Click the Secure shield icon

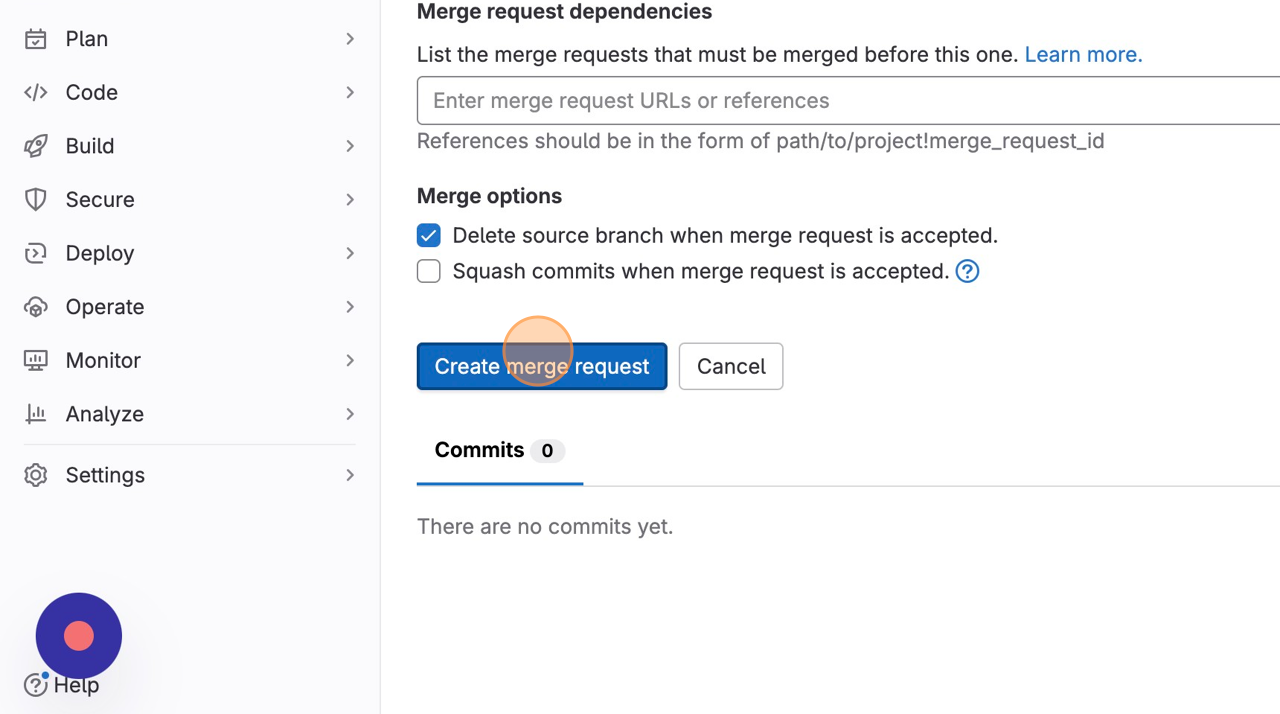pos(36,199)
